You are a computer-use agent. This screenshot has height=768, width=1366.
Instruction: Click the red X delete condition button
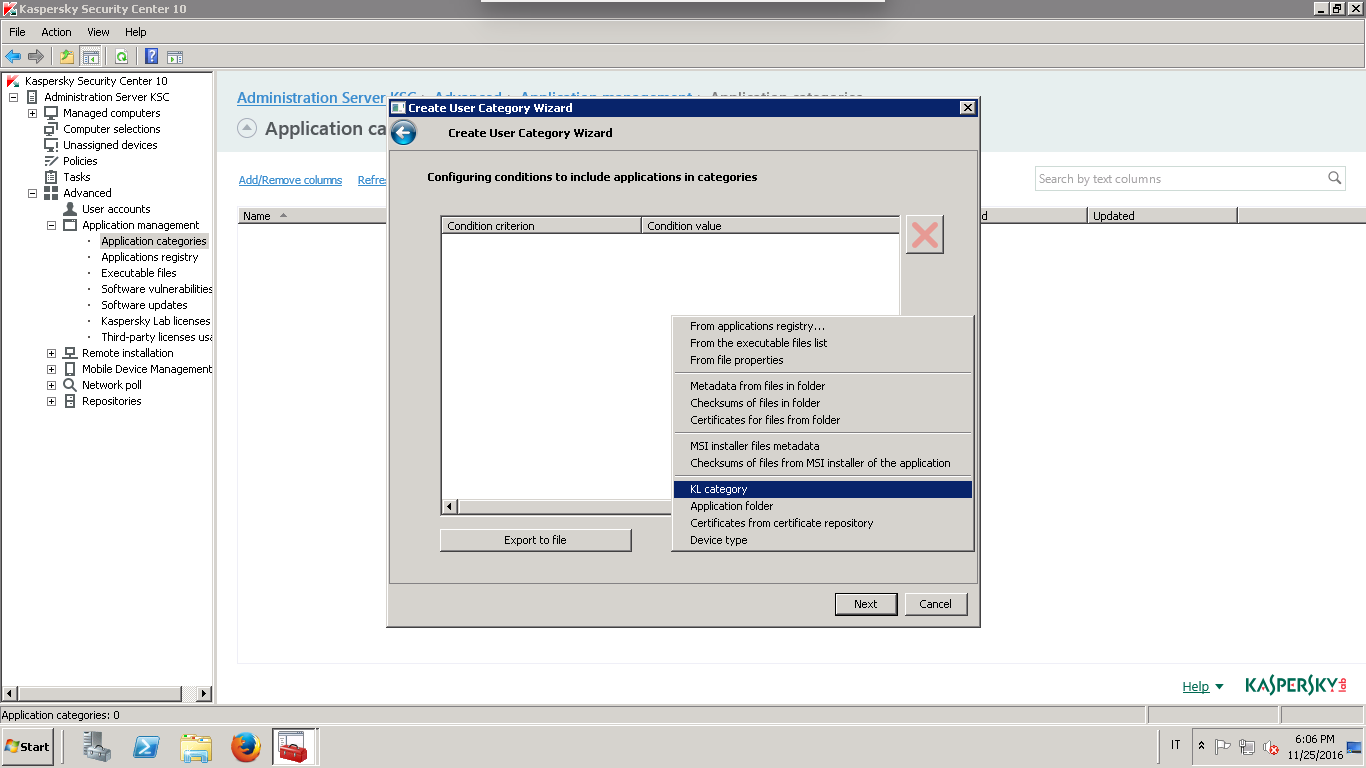pyautogui.click(x=925, y=235)
